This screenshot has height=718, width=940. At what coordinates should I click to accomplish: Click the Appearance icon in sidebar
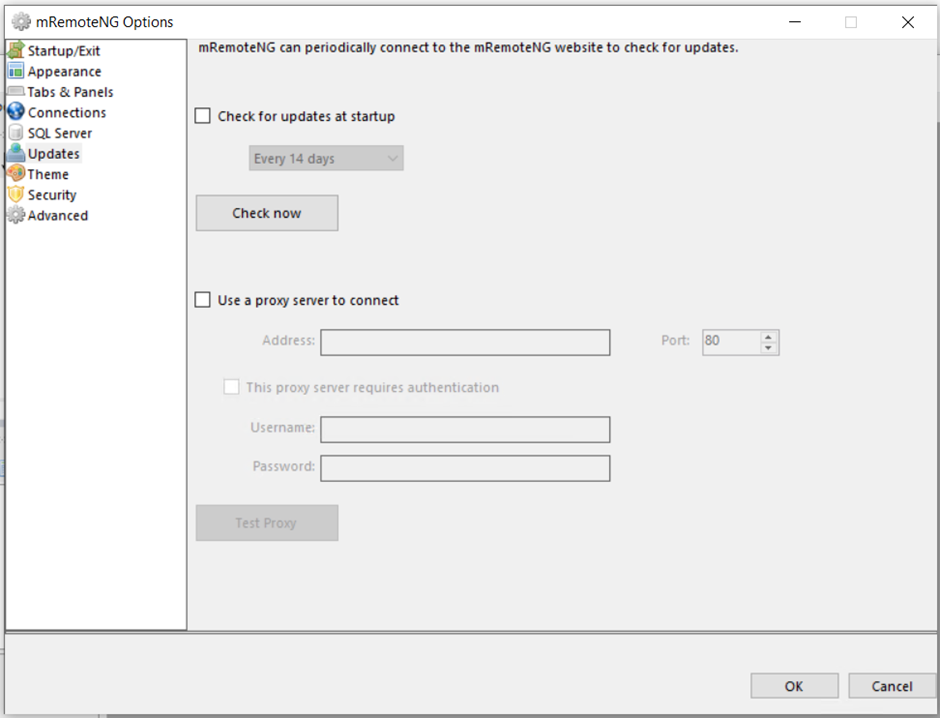[16, 71]
